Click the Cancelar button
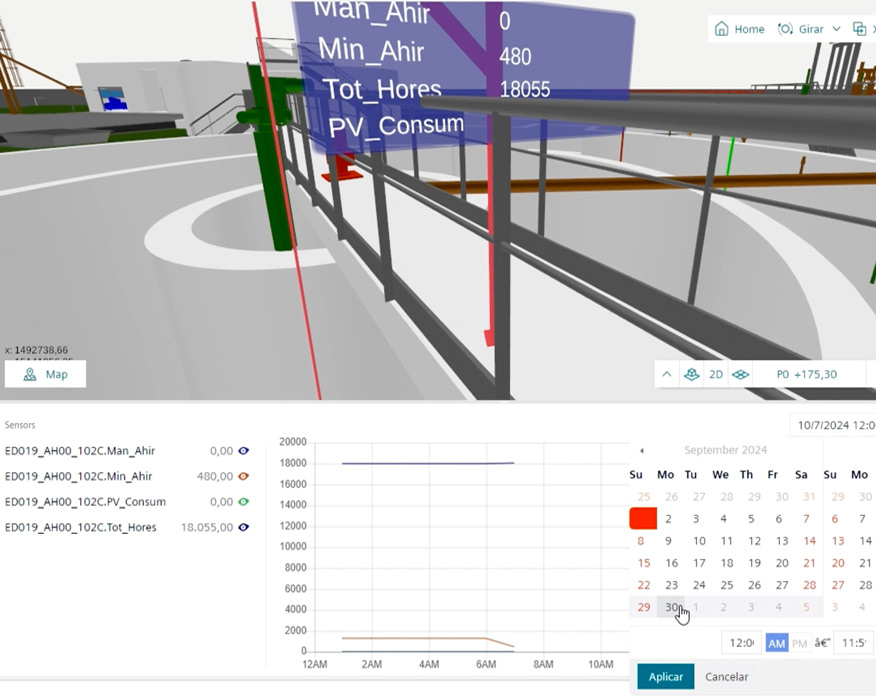The height and width of the screenshot is (697, 876). pyautogui.click(x=726, y=677)
